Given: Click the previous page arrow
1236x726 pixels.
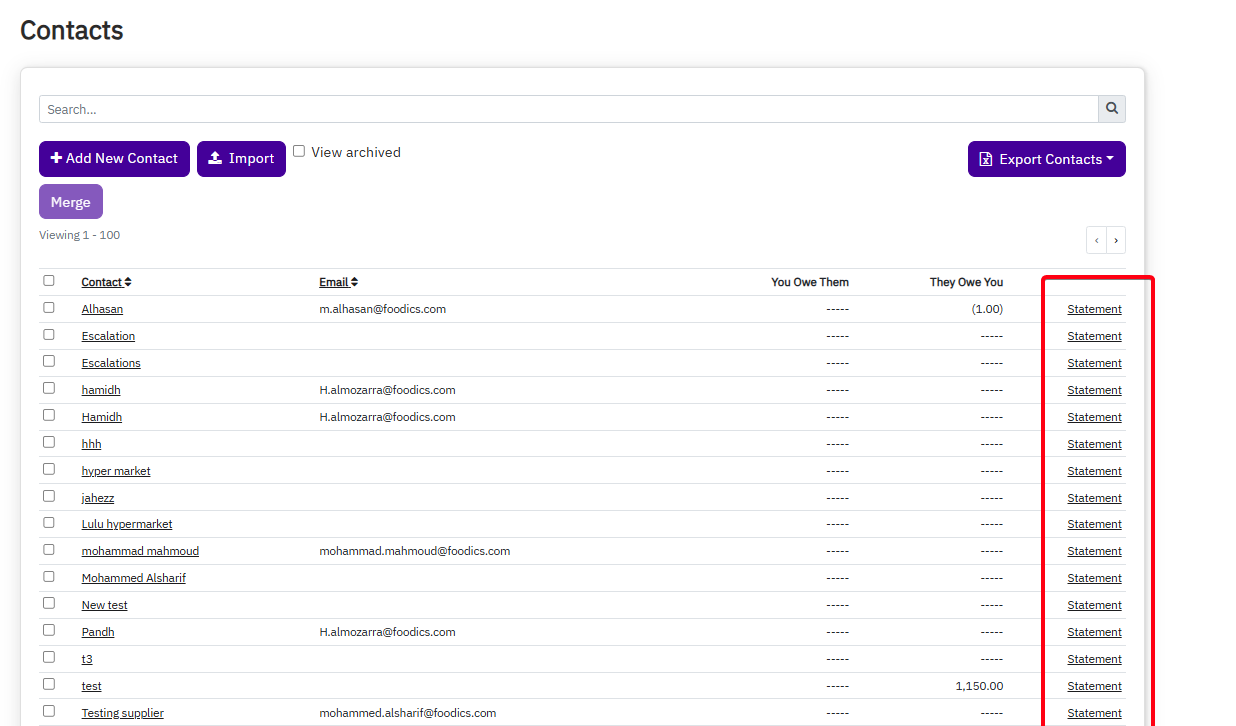Looking at the screenshot, I should coord(1096,240).
